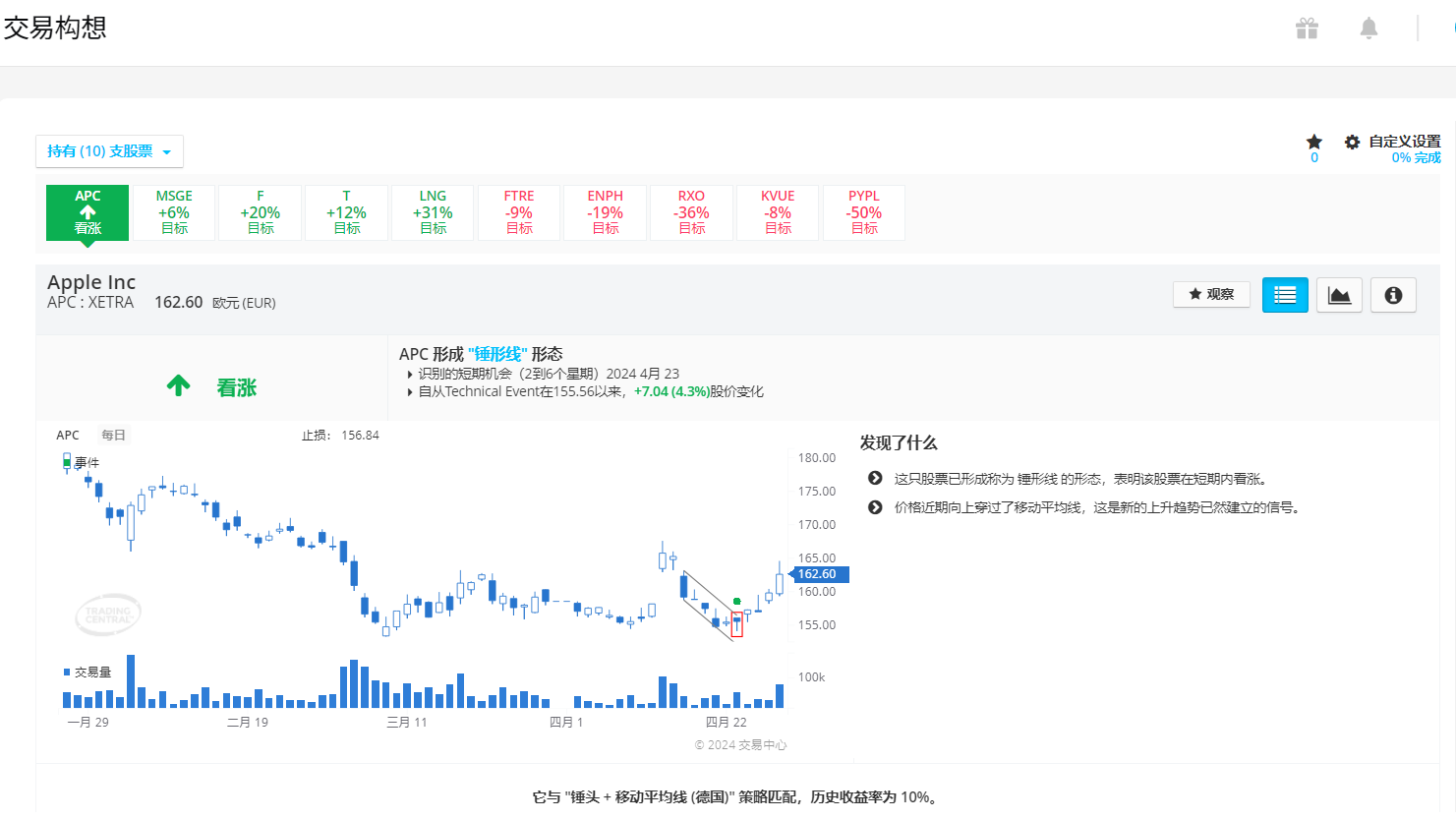Add Apple Inc to 观察 watchlist
This screenshot has height=820, width=1456.
[1211, 294]
